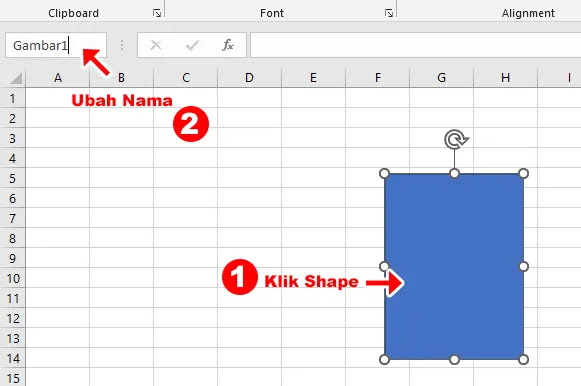Image resolution: width=581 pixels, height=386 pixels.
Task: Select column C header
Action: point(186,78)
